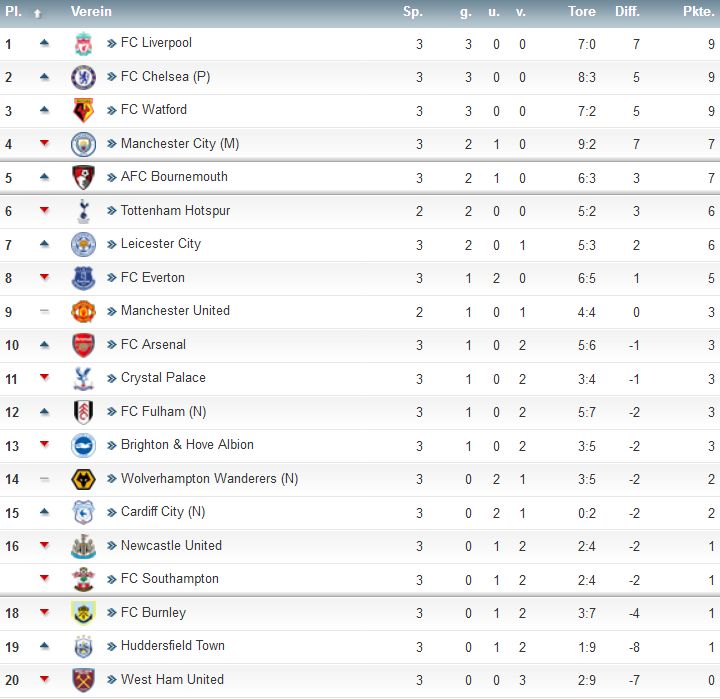The width and height of the screenshot is (720, 699).
Task: Click the Tore column header
Action: click(582, 11)
